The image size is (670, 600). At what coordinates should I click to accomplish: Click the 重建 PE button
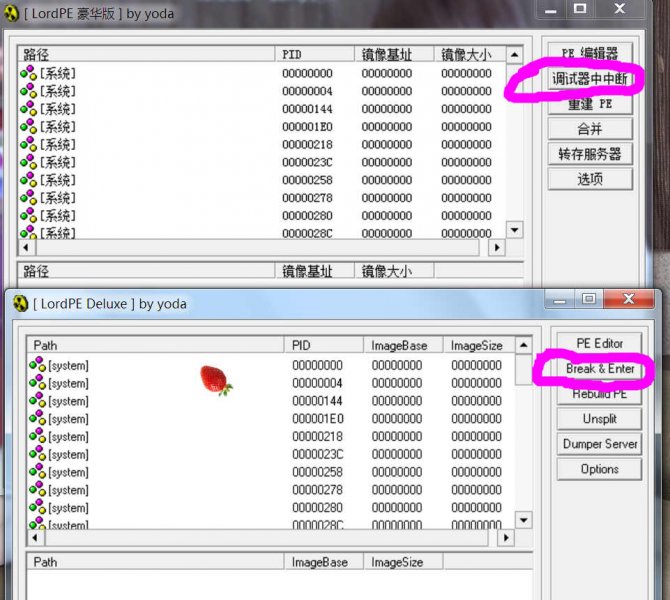(590, 104)
